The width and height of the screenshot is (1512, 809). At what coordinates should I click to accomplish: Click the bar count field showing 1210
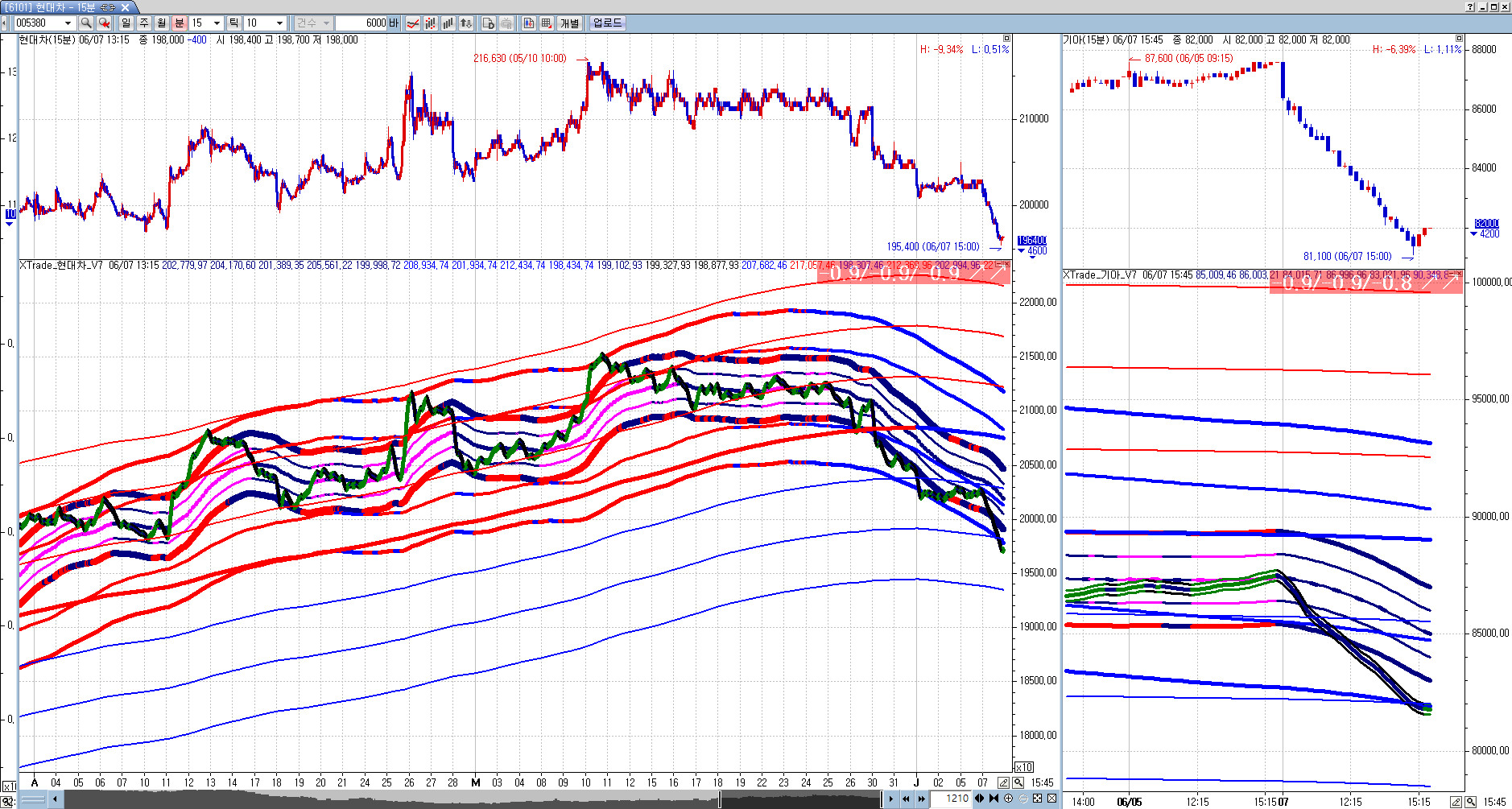956,799
